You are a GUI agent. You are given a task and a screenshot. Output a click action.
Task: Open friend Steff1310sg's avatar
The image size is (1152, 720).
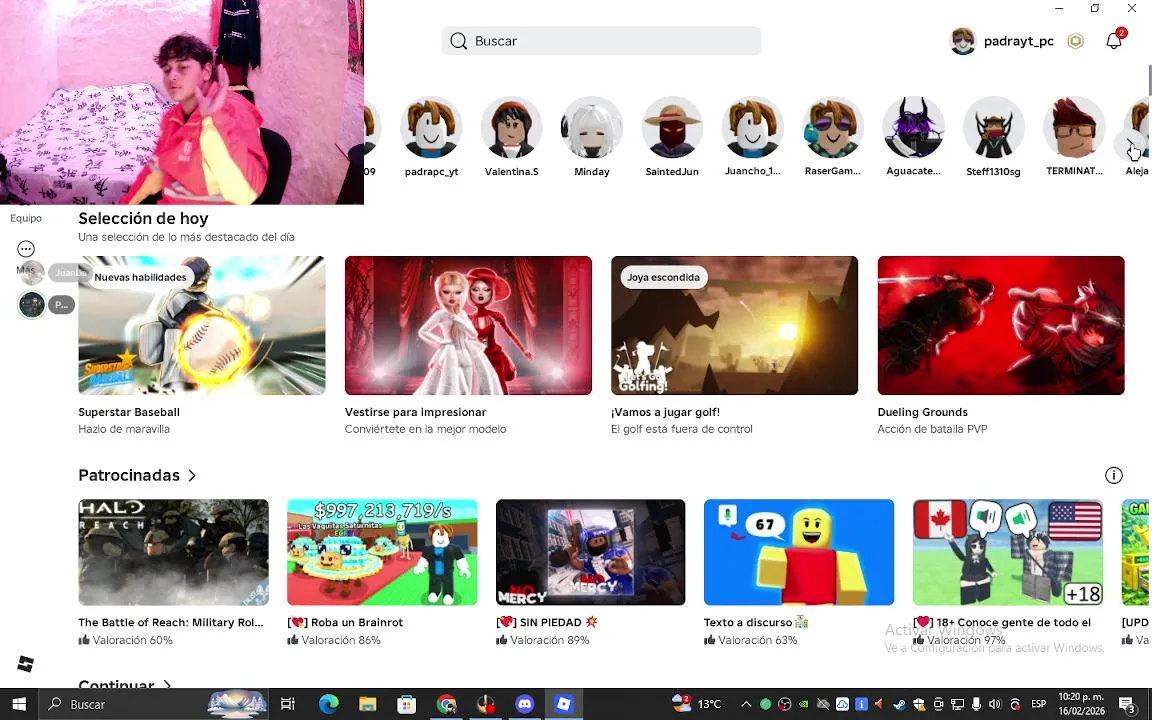pyautogui.click(x=993, y=128)
